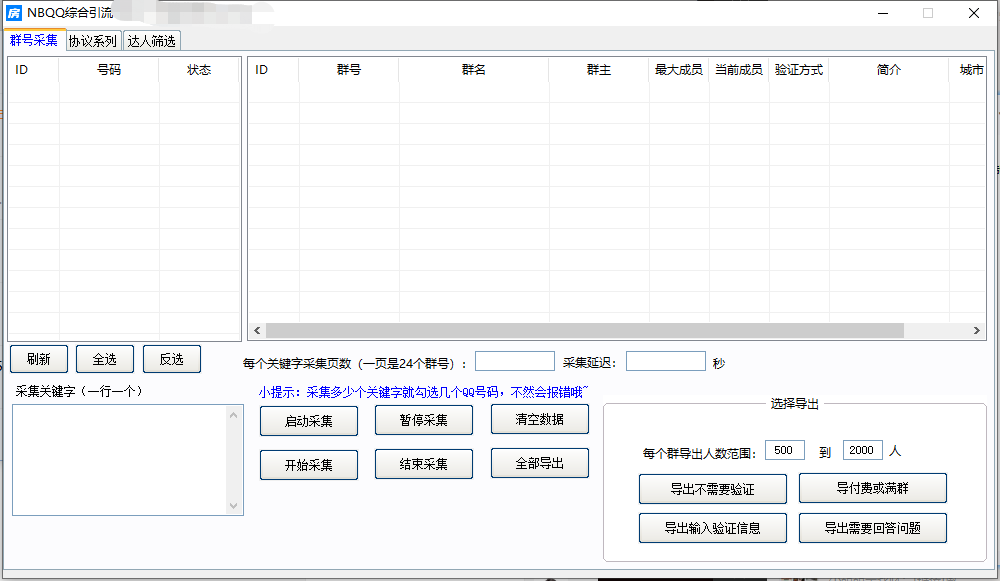Click 导出需要回答问题 button

[x=872, y=528]
